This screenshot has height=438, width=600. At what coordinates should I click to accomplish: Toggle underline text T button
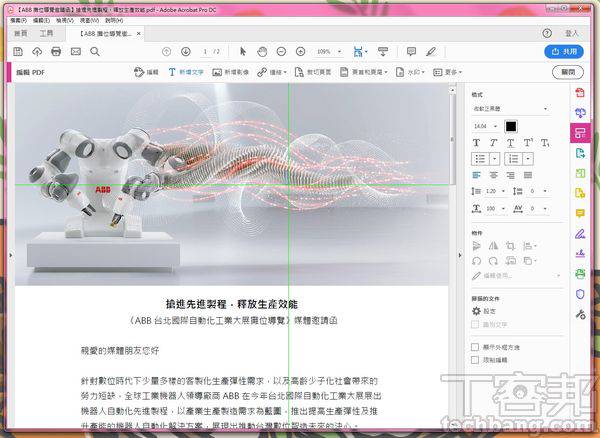coord(510,143)
